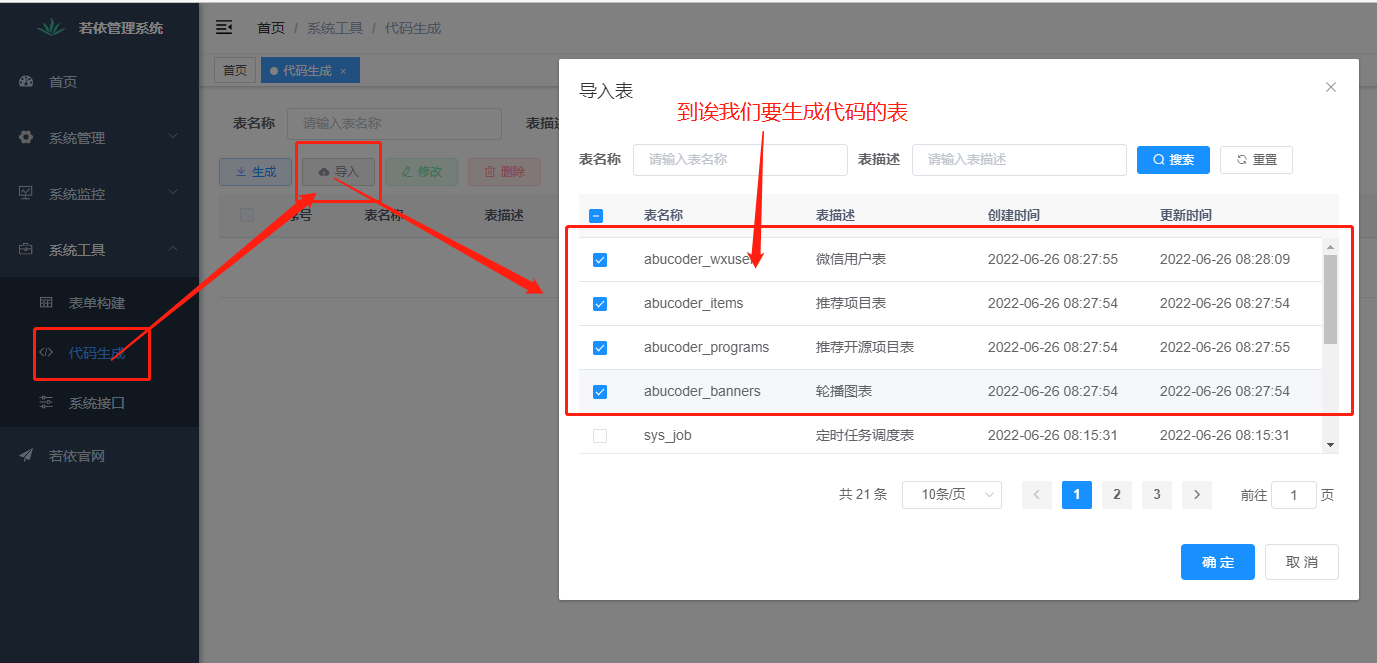Close the 导入表 dialog with the X icon
Screen dimensions: 1377x663
1331,87
